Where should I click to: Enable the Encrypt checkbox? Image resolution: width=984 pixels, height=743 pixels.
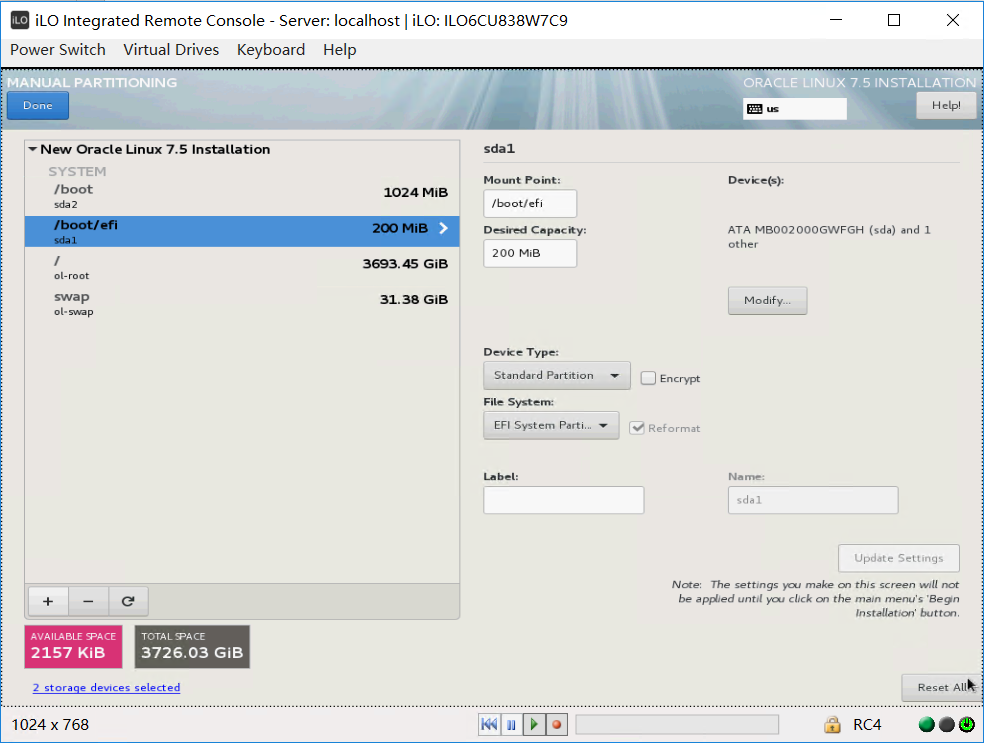point(648,378)
